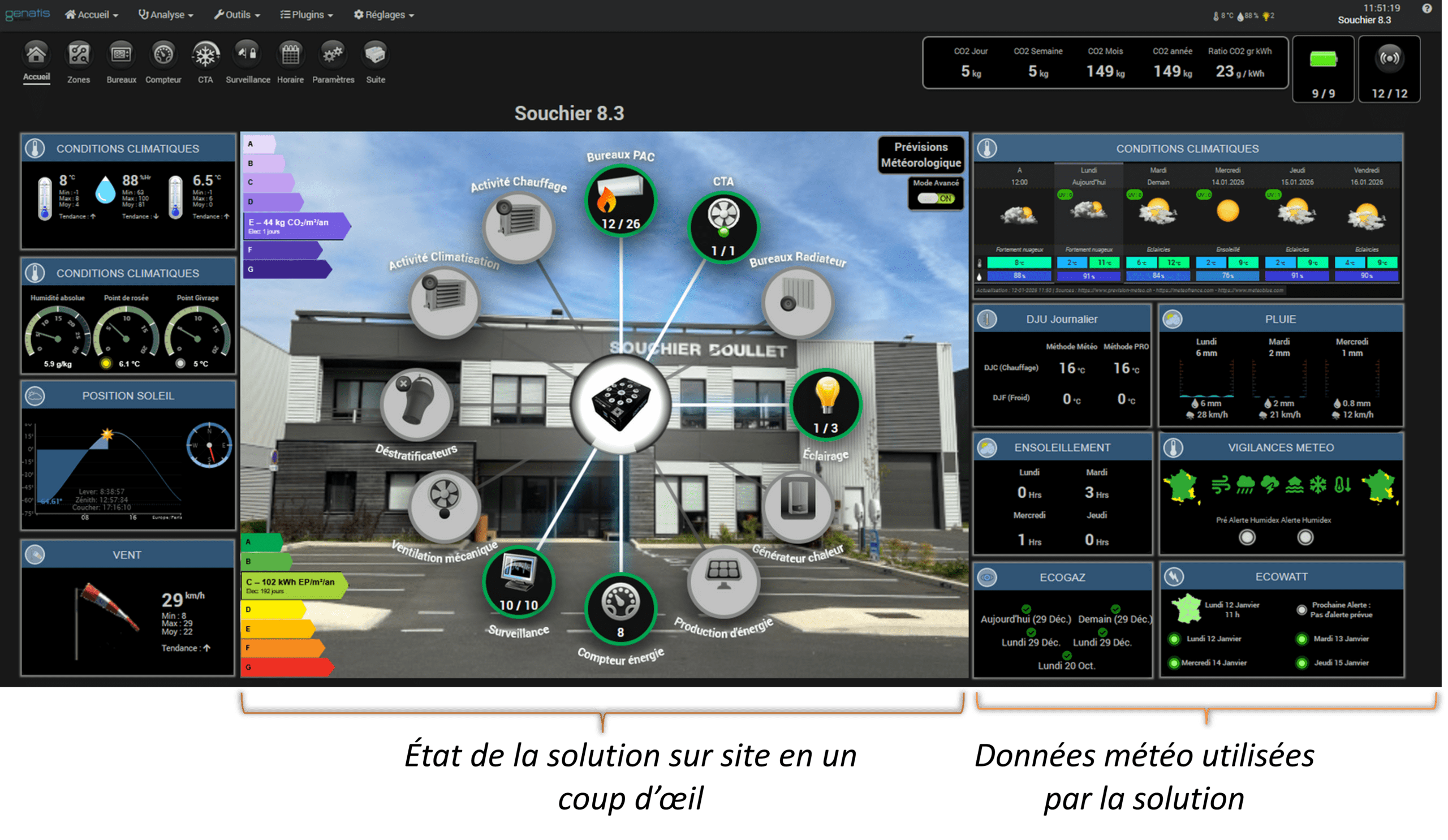
Task: Select the Jeudi 15.01.2026 forecast column
Action: (1298, 223)
